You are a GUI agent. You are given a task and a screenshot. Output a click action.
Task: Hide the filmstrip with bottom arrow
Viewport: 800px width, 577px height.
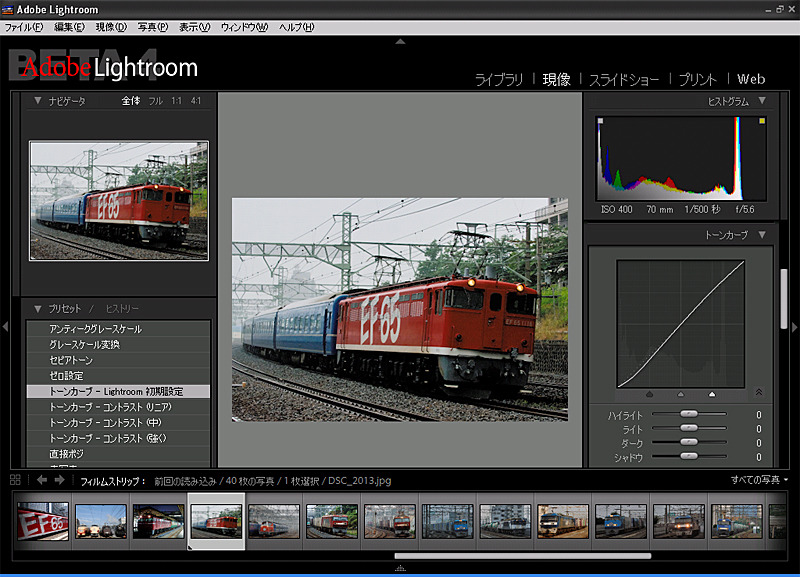[401, 568]
